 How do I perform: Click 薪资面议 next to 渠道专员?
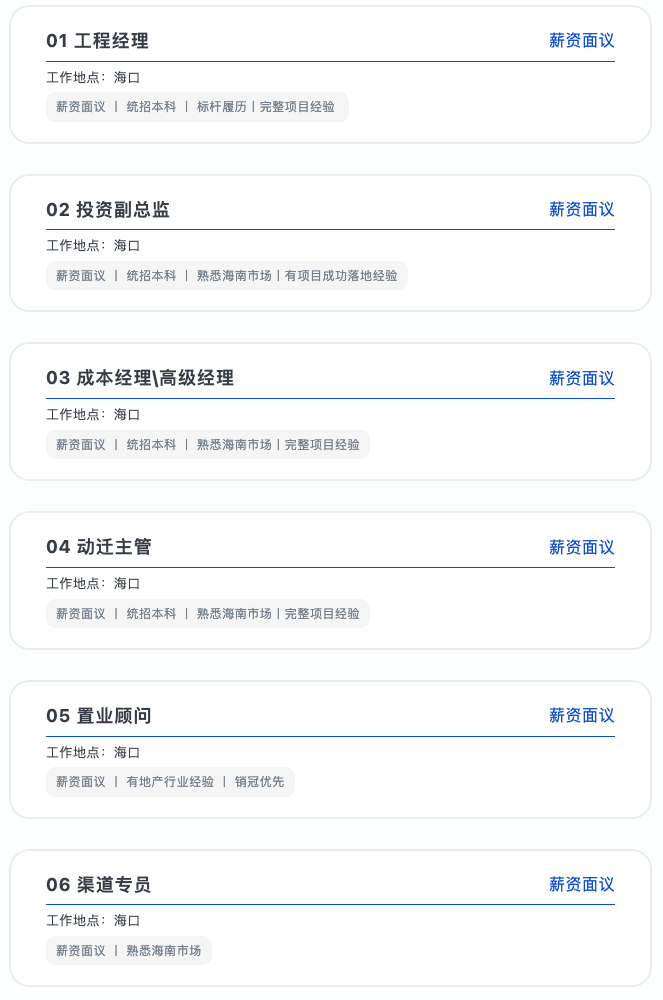[x=581, y=885]
